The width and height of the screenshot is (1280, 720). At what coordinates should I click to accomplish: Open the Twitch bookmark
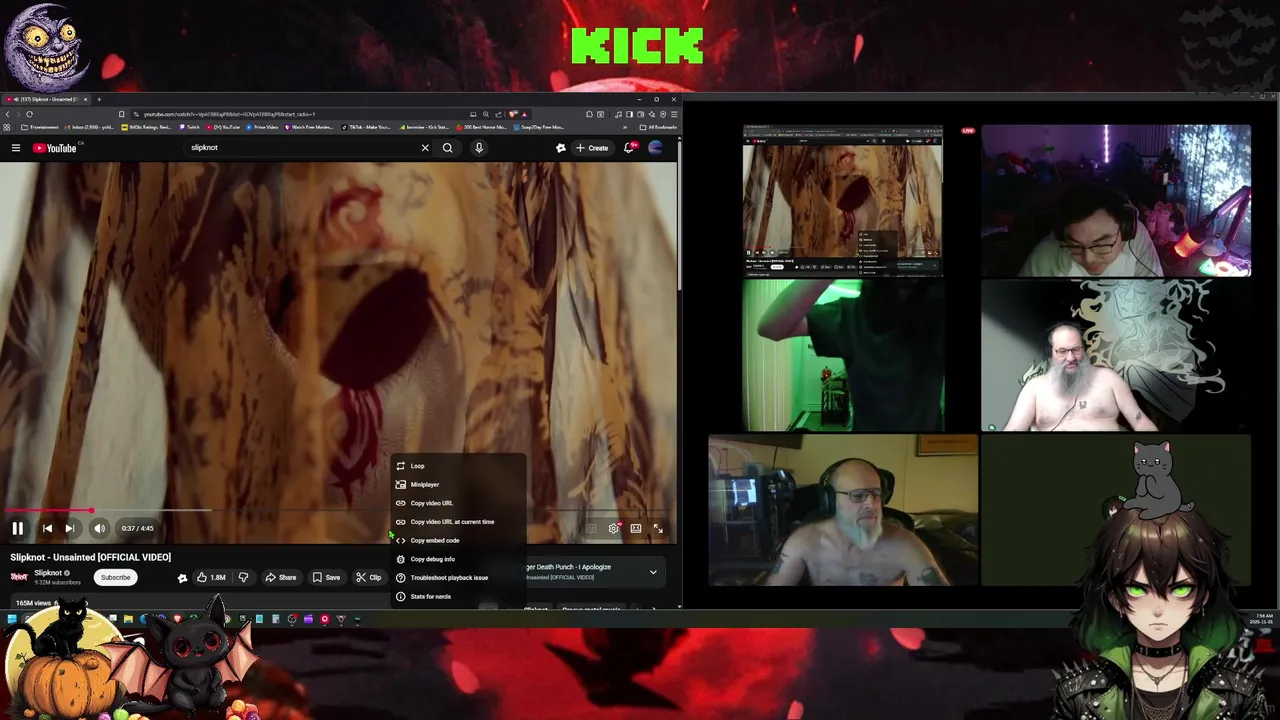(x=190, y=127)
